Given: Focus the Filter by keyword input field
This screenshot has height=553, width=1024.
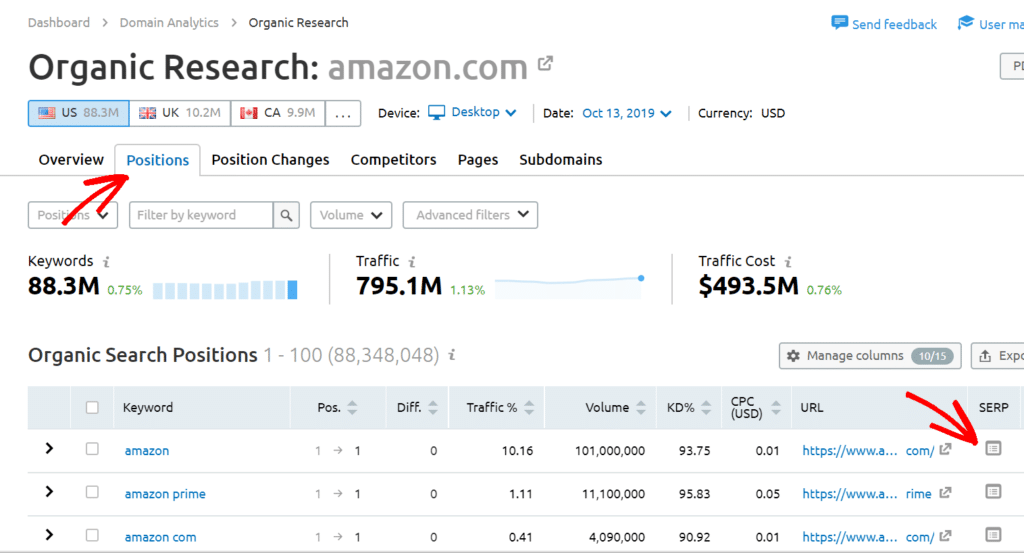Looking at the screenshot, I should pos(201,215).
